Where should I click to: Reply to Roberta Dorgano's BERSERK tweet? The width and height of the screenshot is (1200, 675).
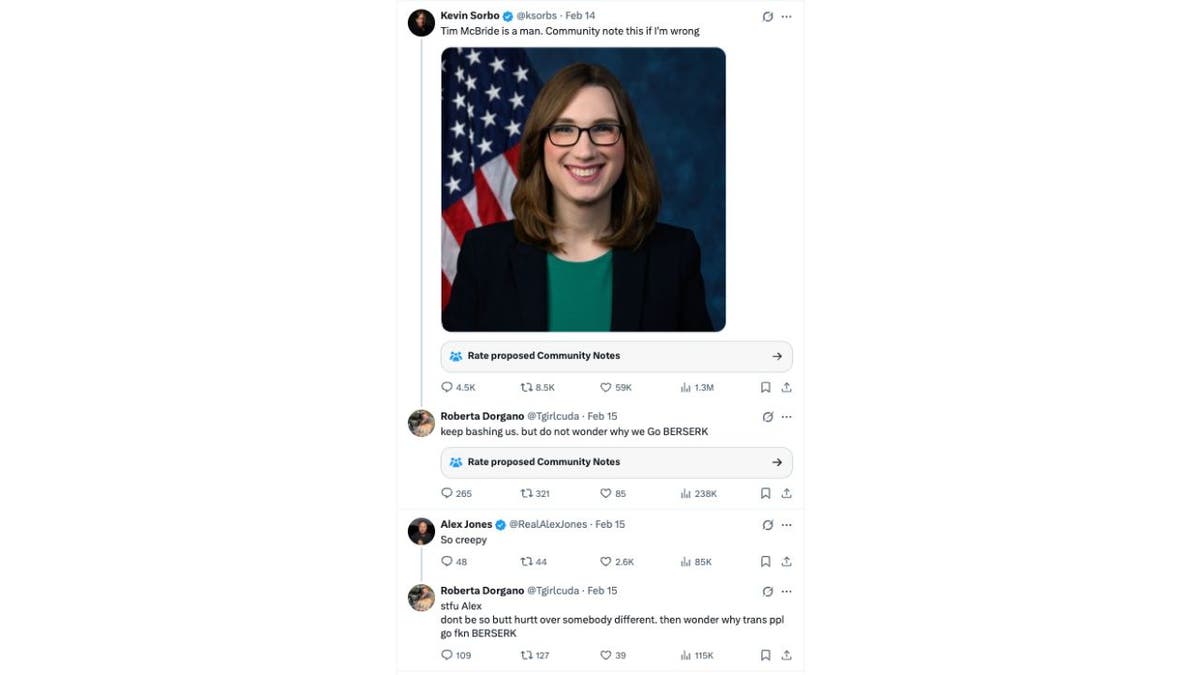click(x=446, y=493)
